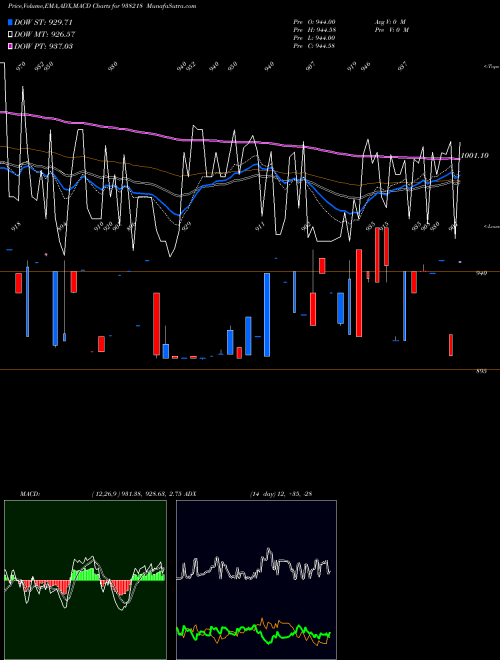Click the 940 level axis label
Viewport: 500px width, 660px height.
click(481, 273)
